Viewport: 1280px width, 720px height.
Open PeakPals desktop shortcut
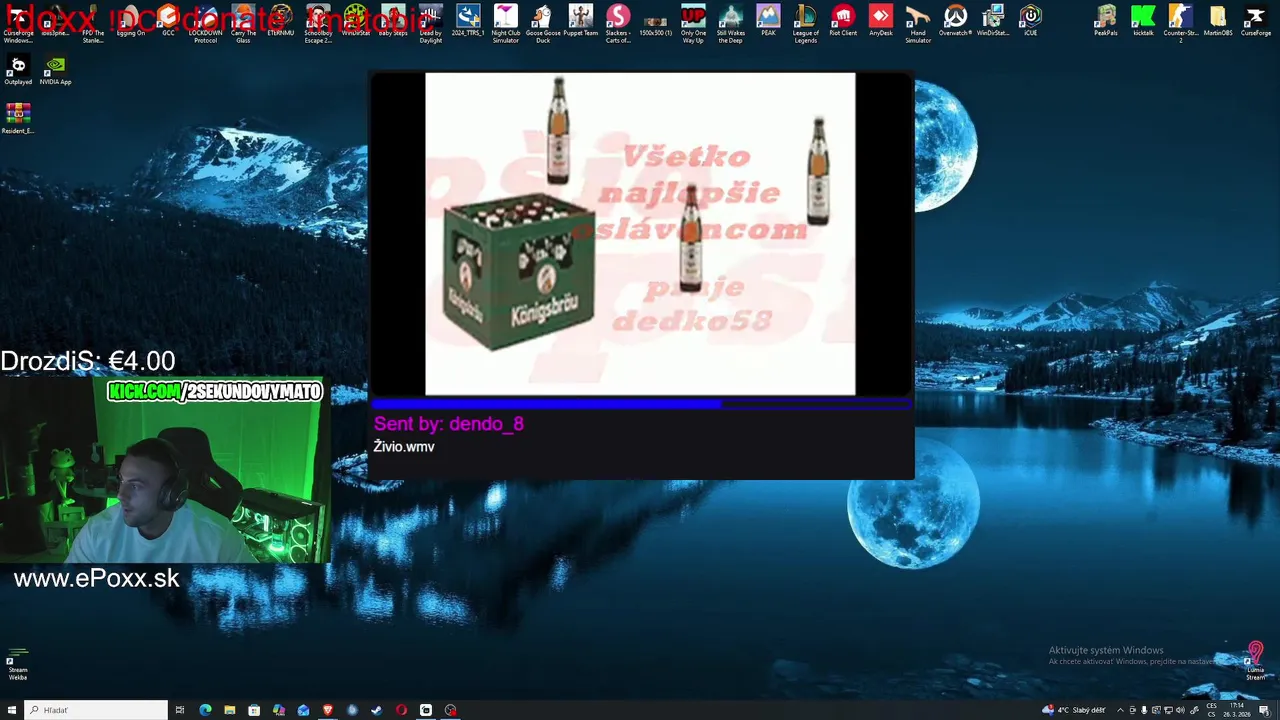(1105, 21)
